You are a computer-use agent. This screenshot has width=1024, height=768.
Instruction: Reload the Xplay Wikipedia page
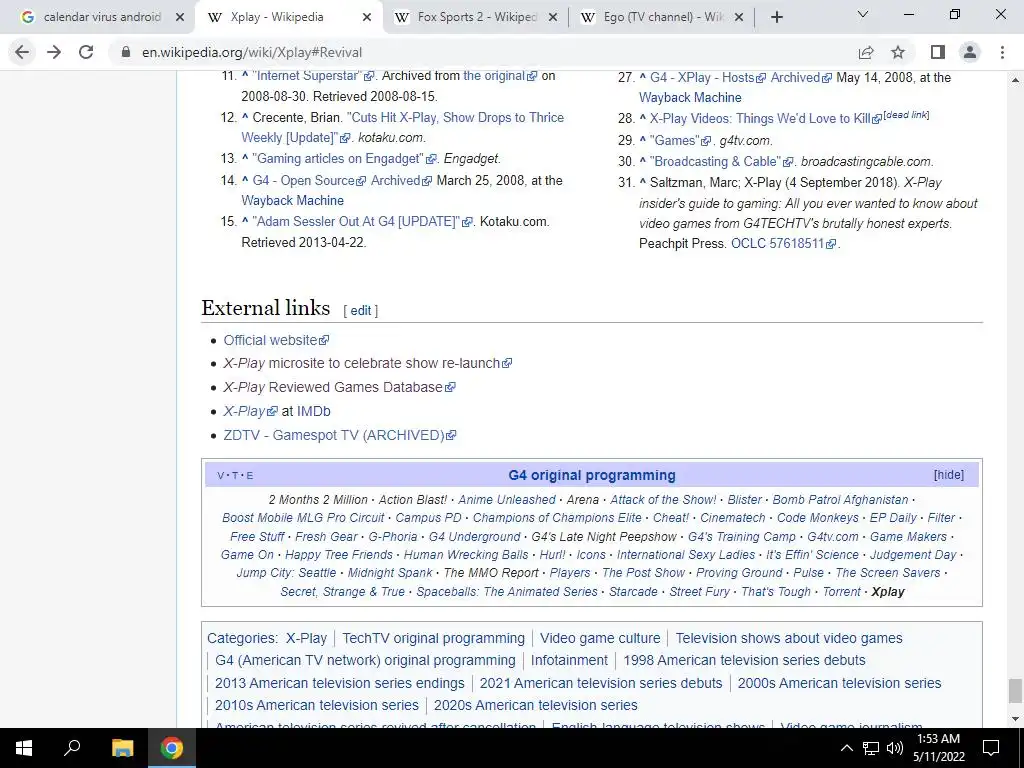click(x=86, y=52)
